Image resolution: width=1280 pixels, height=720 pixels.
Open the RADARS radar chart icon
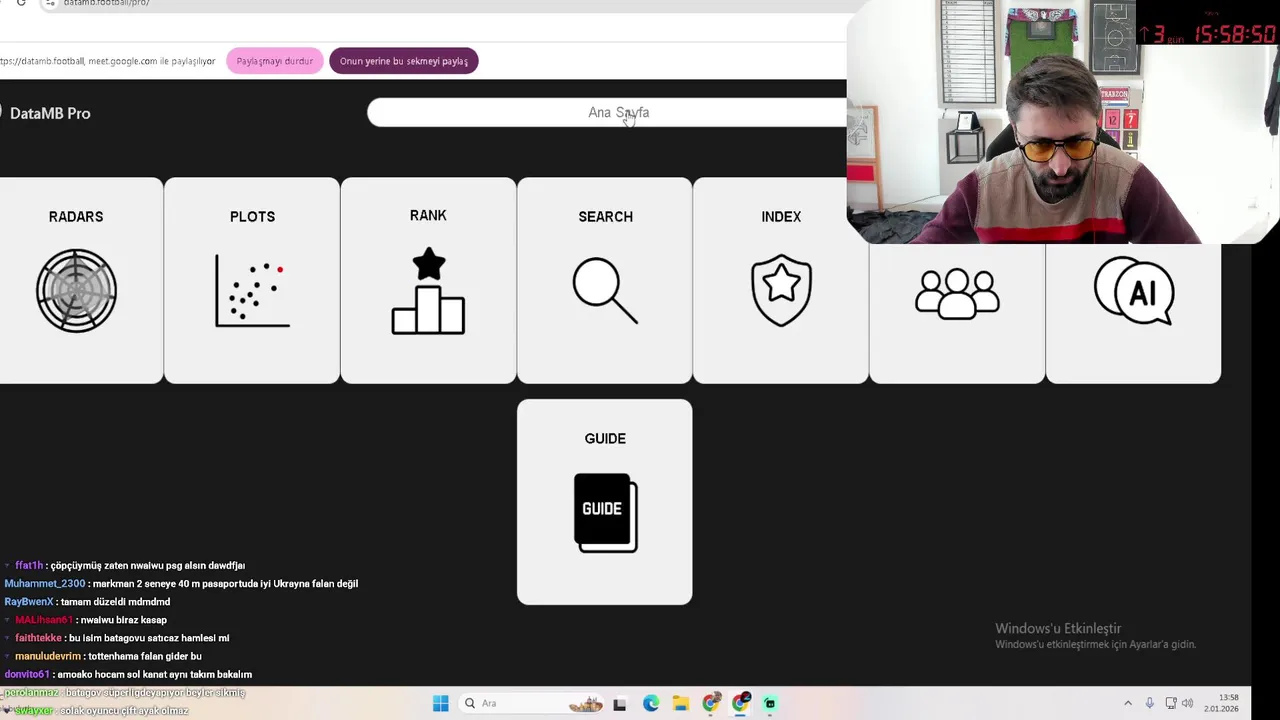[x=76, y=291]
